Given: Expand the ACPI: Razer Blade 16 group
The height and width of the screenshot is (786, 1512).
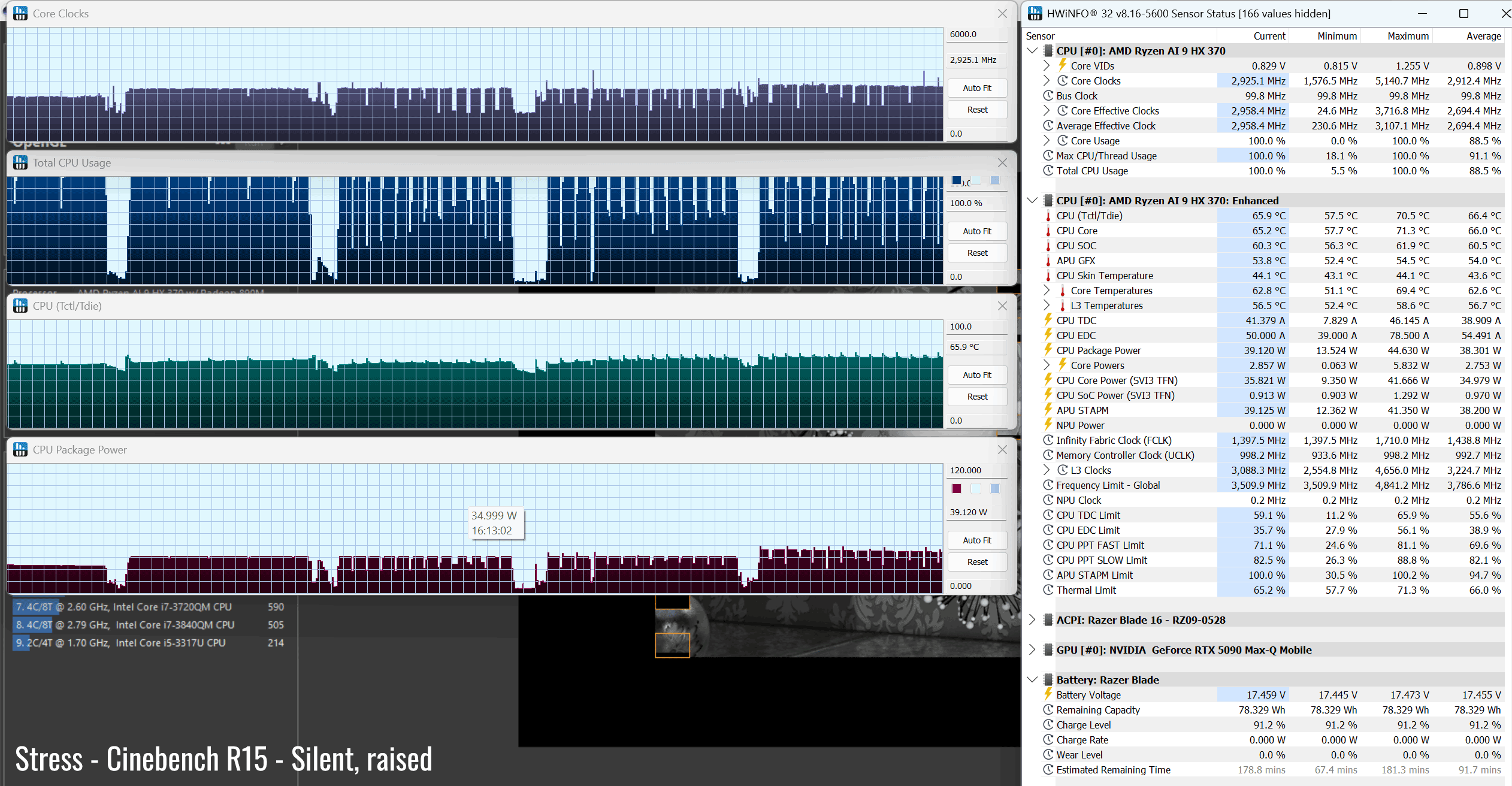Looking at the screenshot, I should point(1032,619).
